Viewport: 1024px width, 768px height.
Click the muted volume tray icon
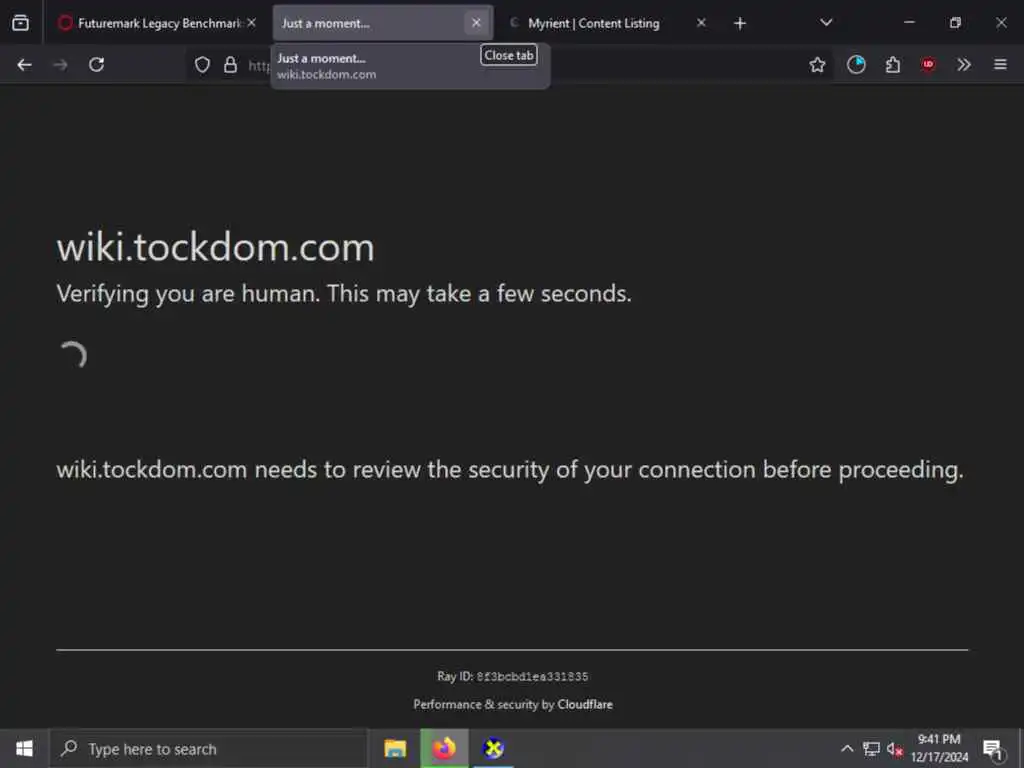pyautogui.click(x=895, y=749)
